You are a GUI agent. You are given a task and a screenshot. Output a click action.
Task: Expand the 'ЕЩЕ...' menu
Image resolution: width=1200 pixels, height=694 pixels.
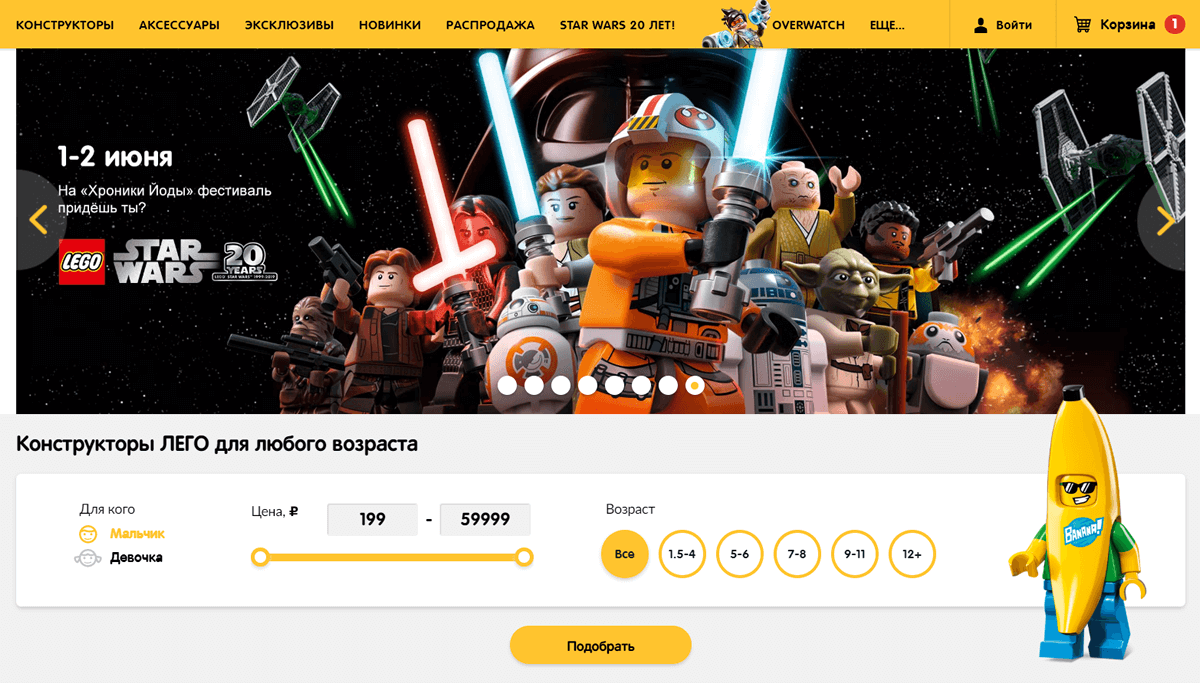click(x=887, y=25)
